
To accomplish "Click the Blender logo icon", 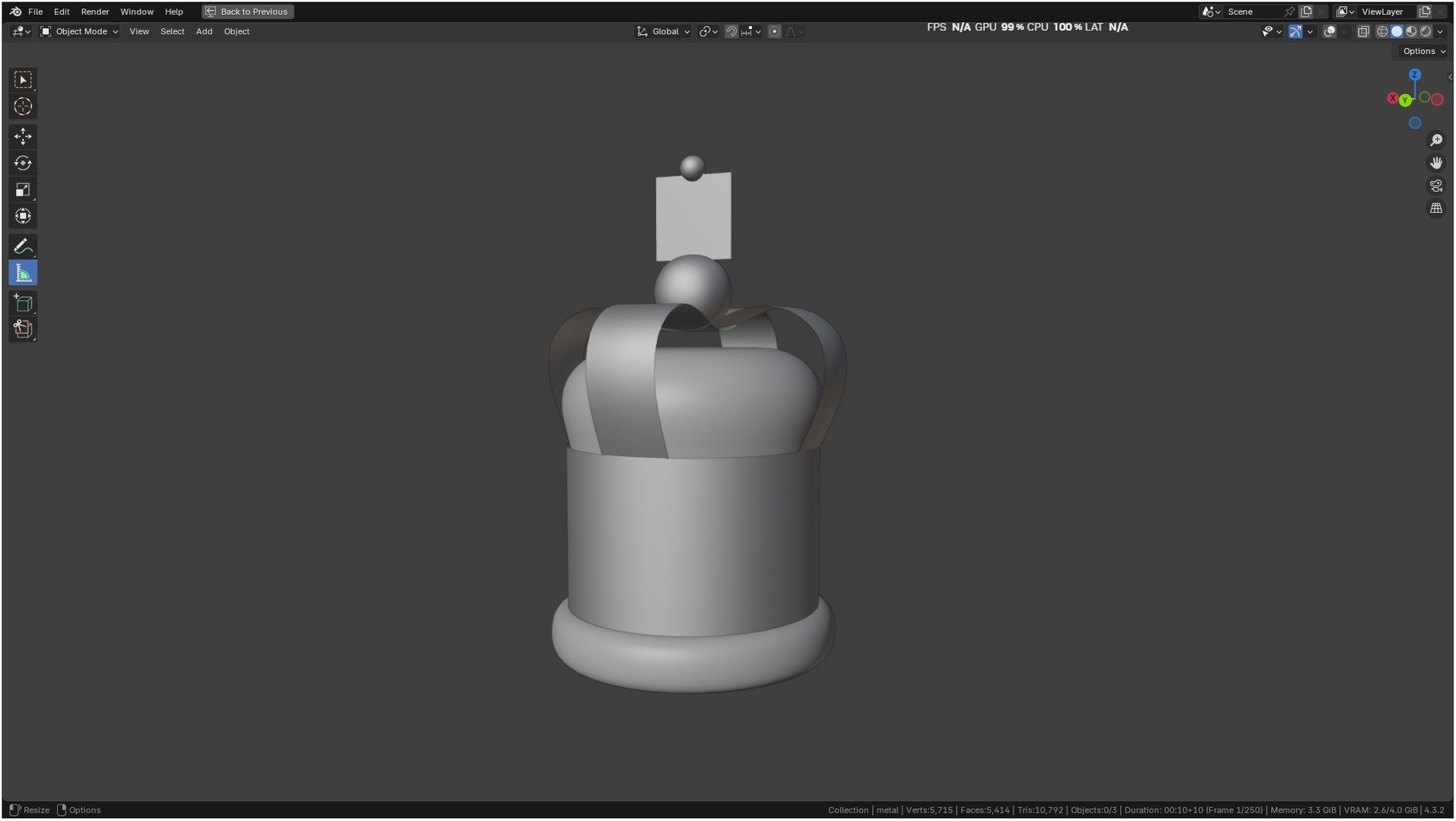I will (x=15, y=11).
